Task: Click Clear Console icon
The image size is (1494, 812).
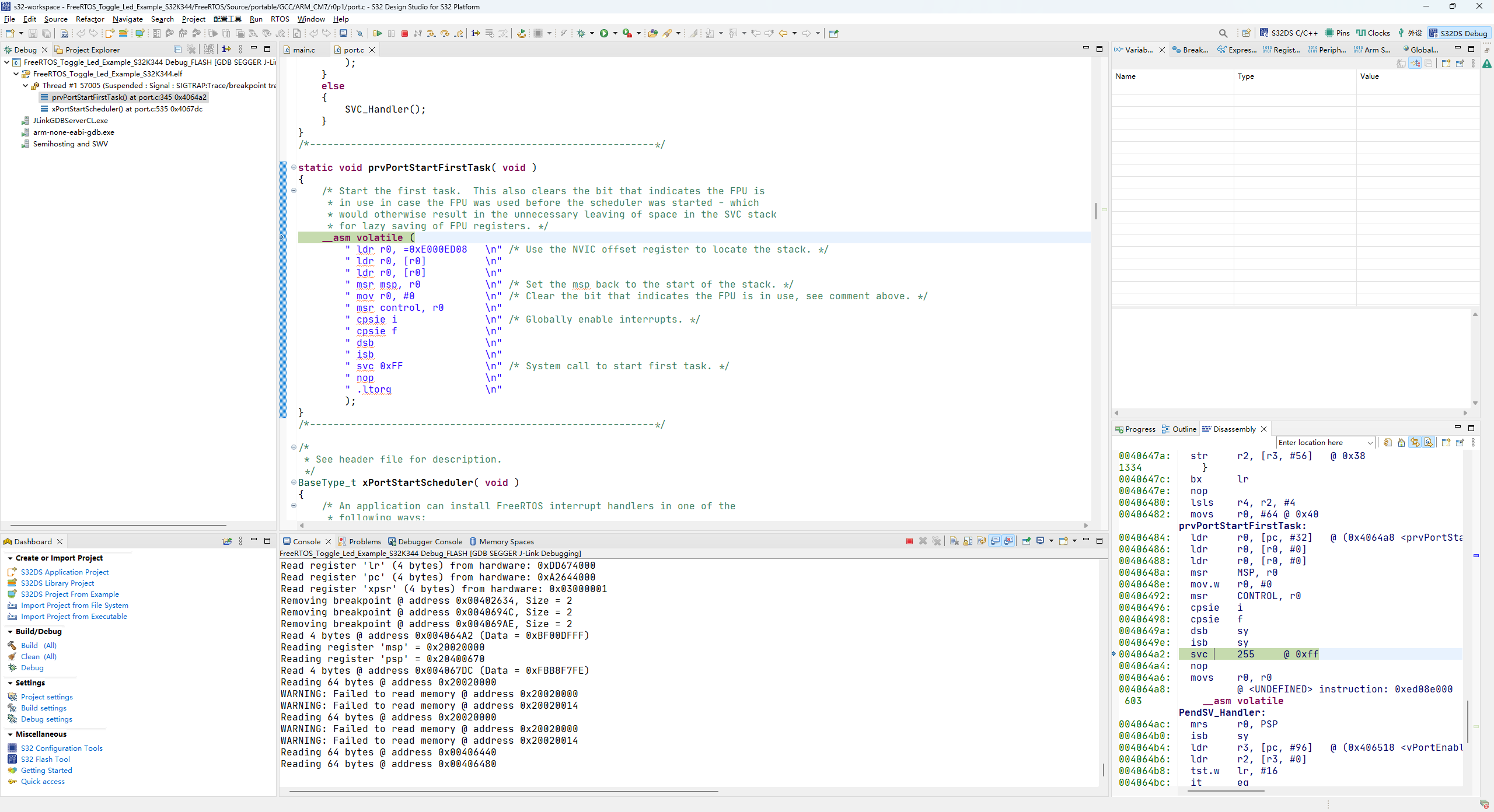Action: click(x=954, y=541)
